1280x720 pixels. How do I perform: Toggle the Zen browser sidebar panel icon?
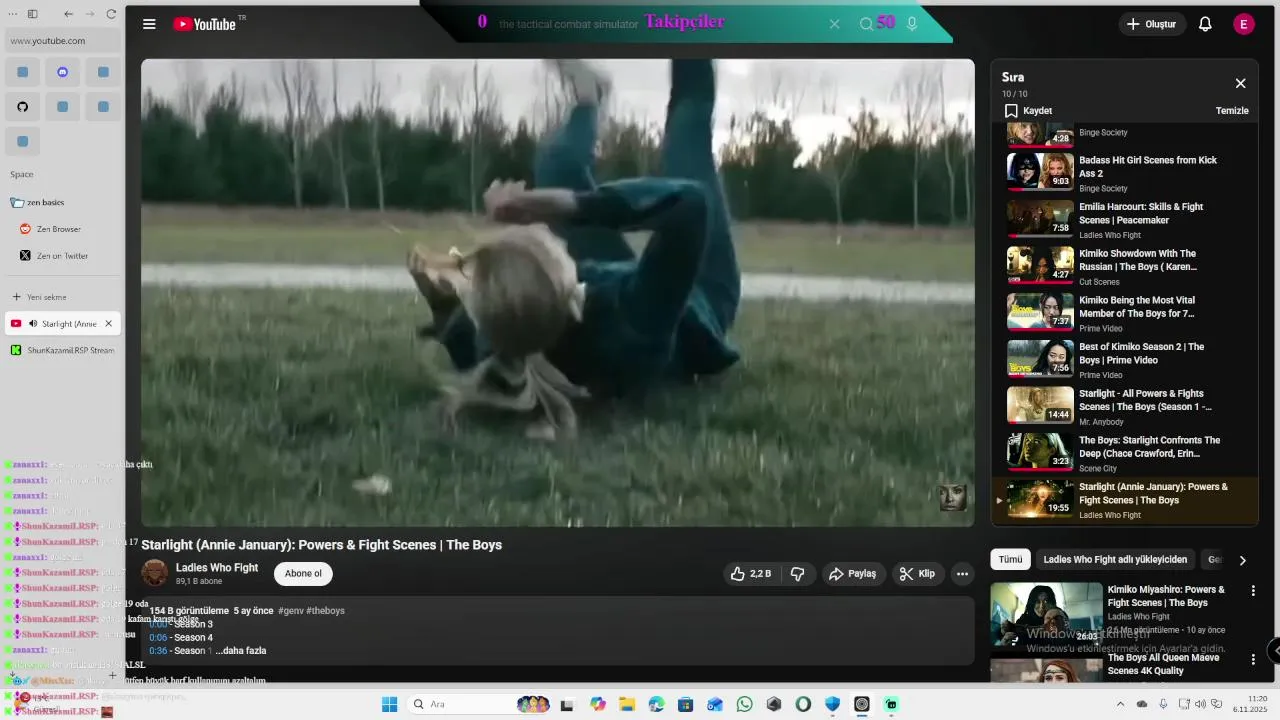pyautogui.click(x=33, y=14)
